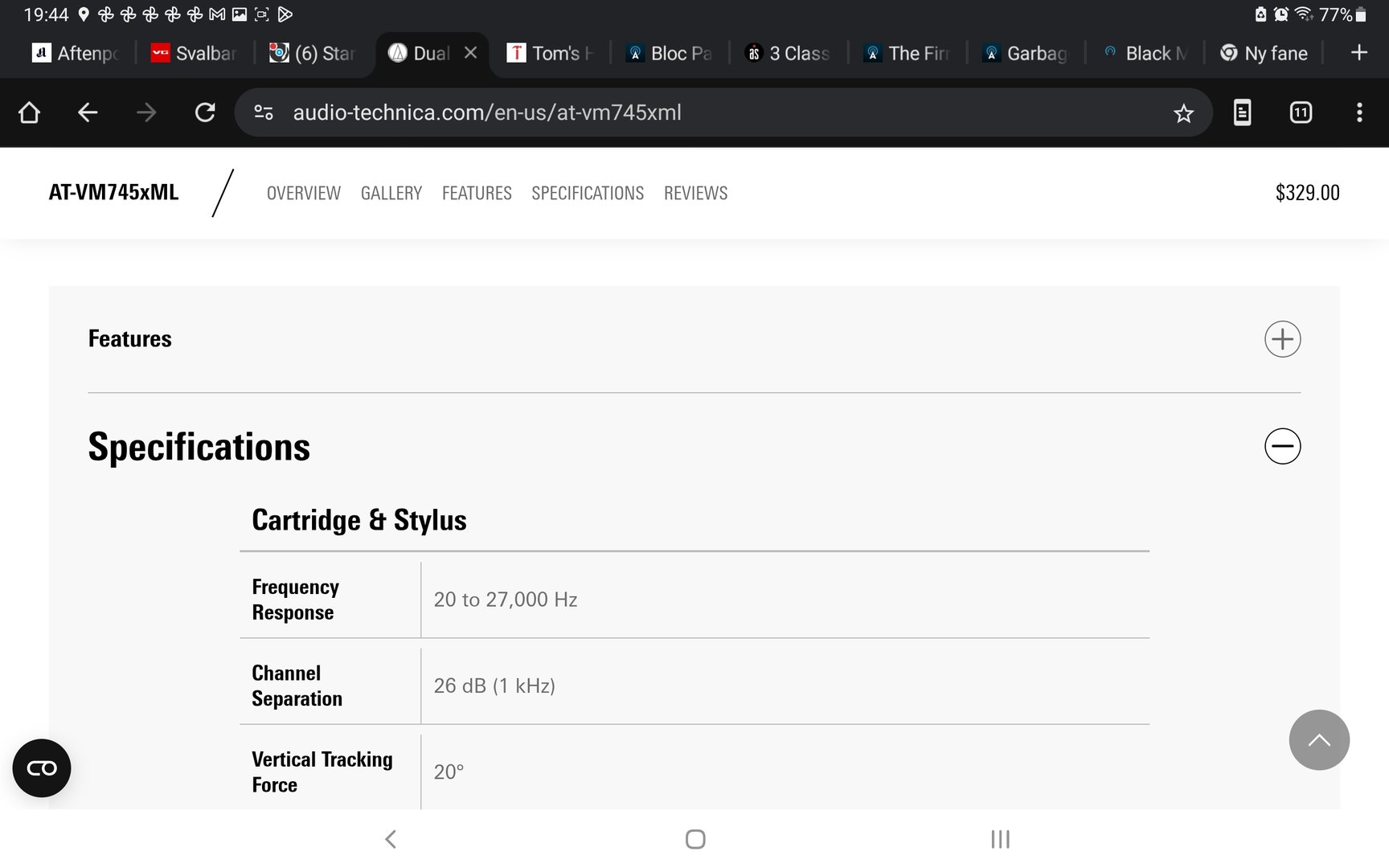The image size is (1389, 868).
Task: Select the 20 to 27,000 Hz value
Action: pyautogui.click(x=506, y=600)
